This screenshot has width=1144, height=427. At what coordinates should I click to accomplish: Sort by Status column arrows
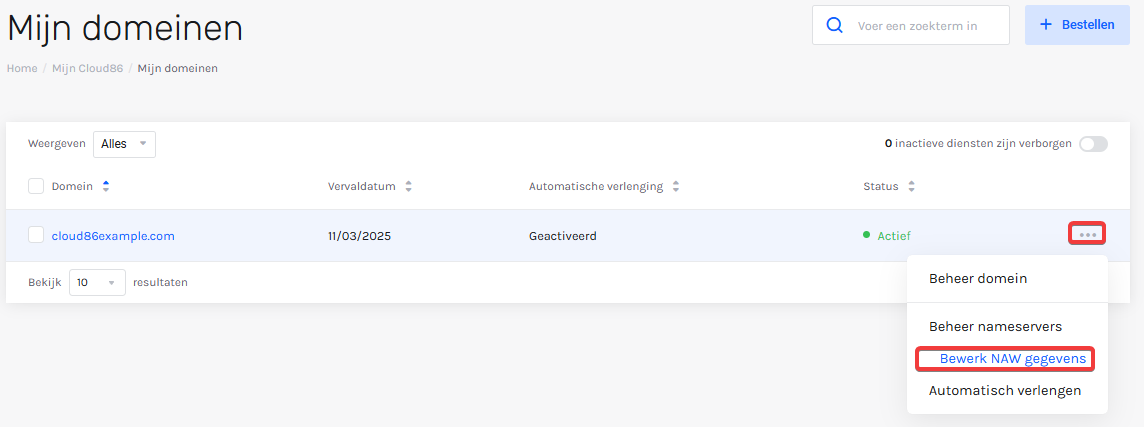[911, 186]
